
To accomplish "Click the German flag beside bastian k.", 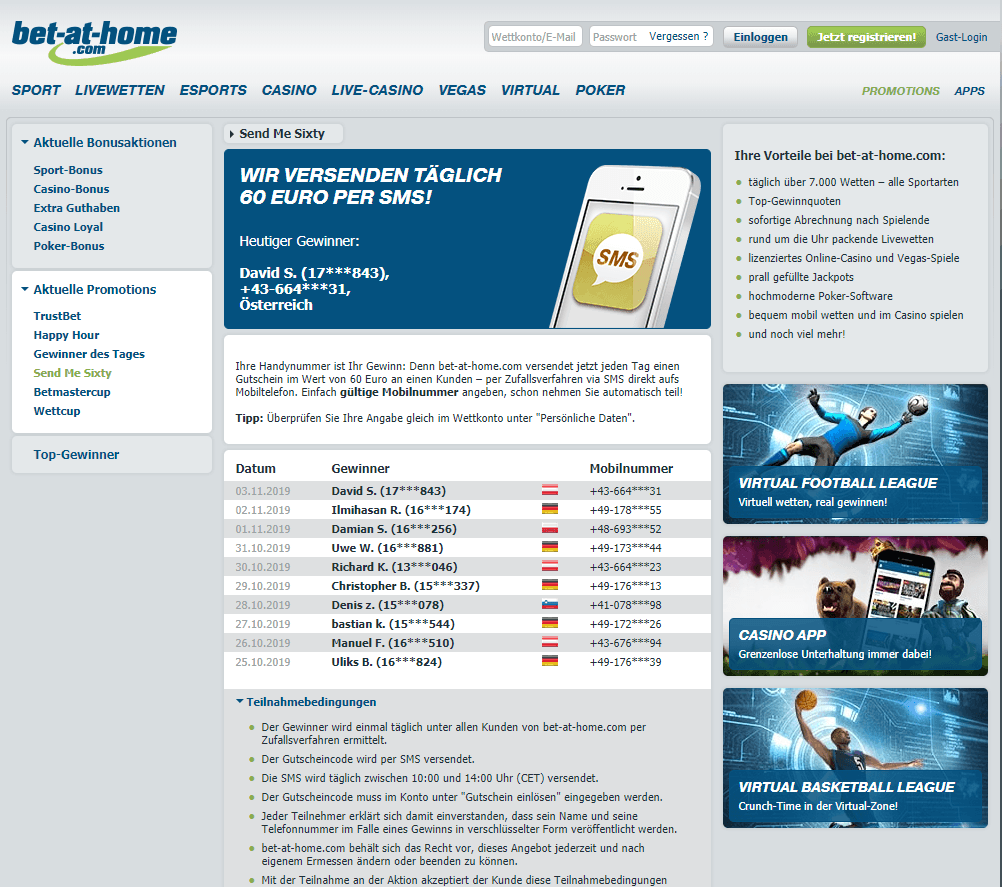I will point(550,623).
